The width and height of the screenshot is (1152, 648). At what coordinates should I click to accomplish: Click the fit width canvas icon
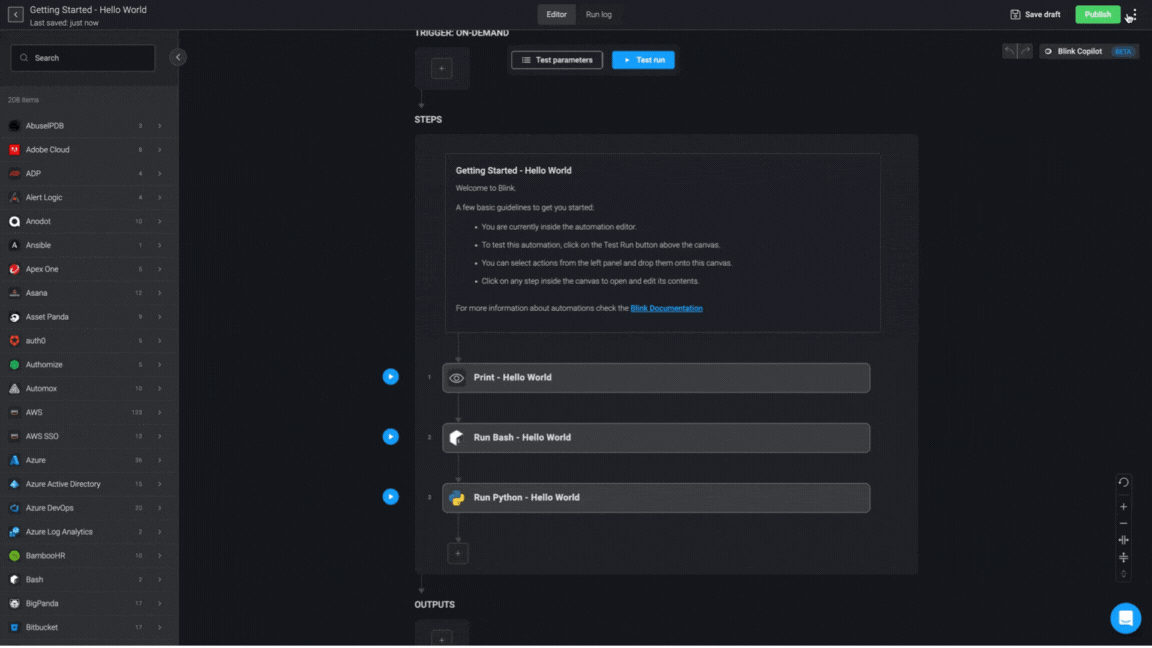tap(1123, 540)
